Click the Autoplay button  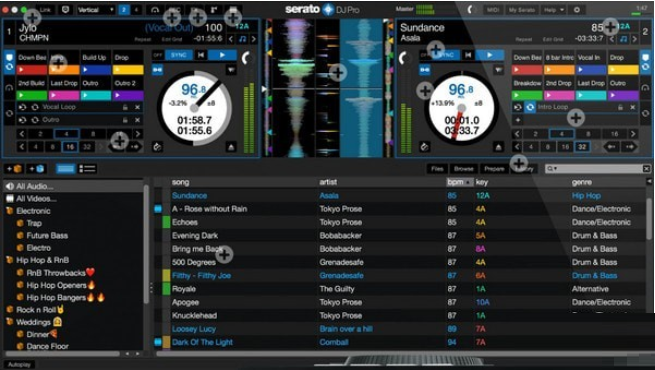(x=19, y=365)
